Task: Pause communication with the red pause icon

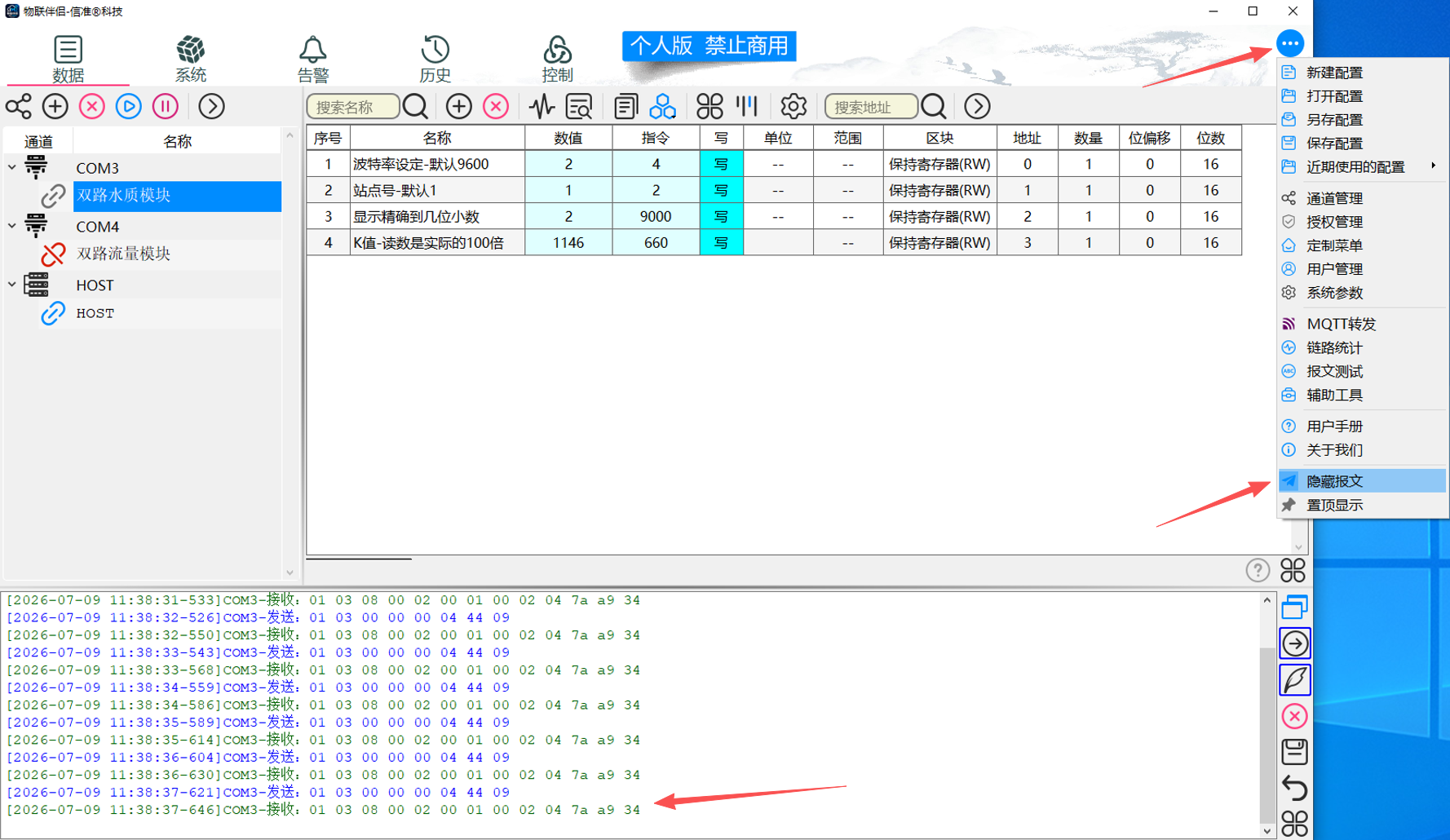Action: tap(166, 106)
